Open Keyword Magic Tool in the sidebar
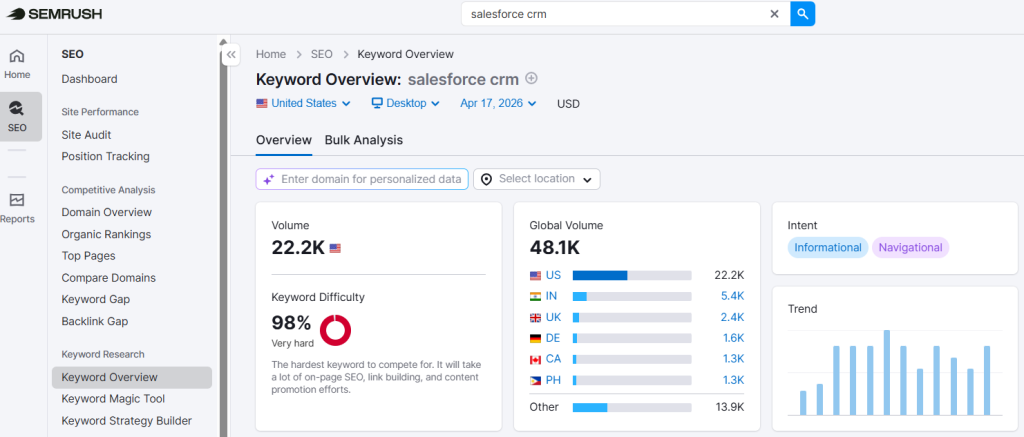The height and width of the screenshot is (437, 1024). pyautogui.click(x=113, y=398)
